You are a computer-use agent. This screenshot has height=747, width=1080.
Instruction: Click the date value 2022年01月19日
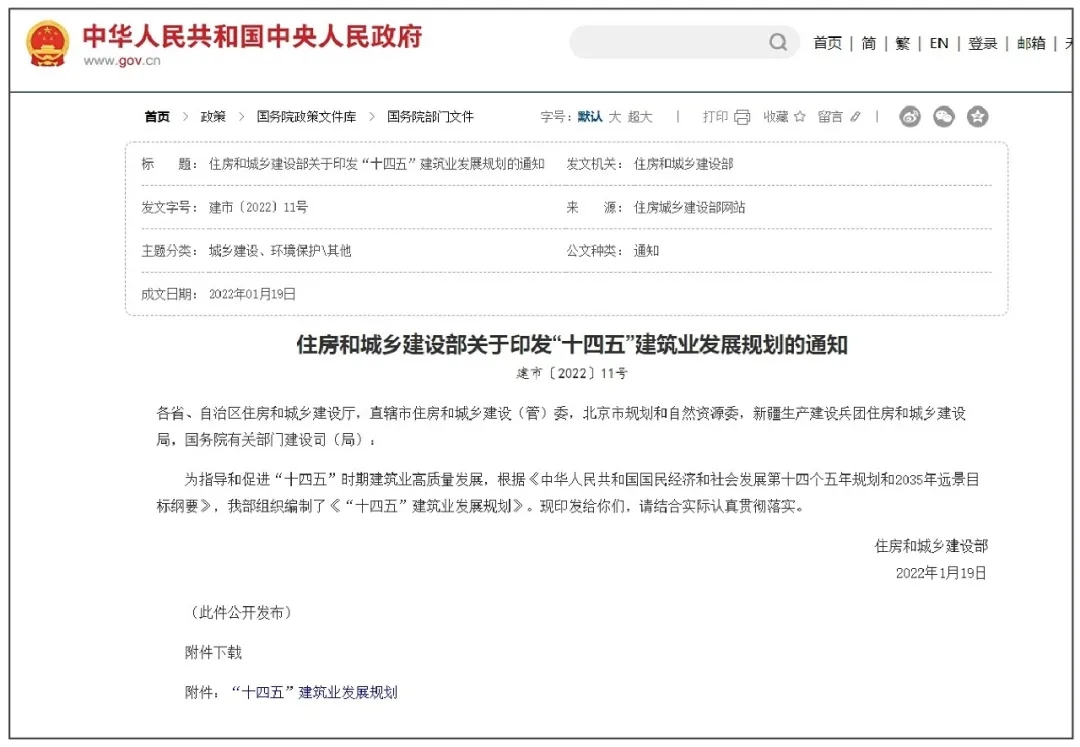252,294
